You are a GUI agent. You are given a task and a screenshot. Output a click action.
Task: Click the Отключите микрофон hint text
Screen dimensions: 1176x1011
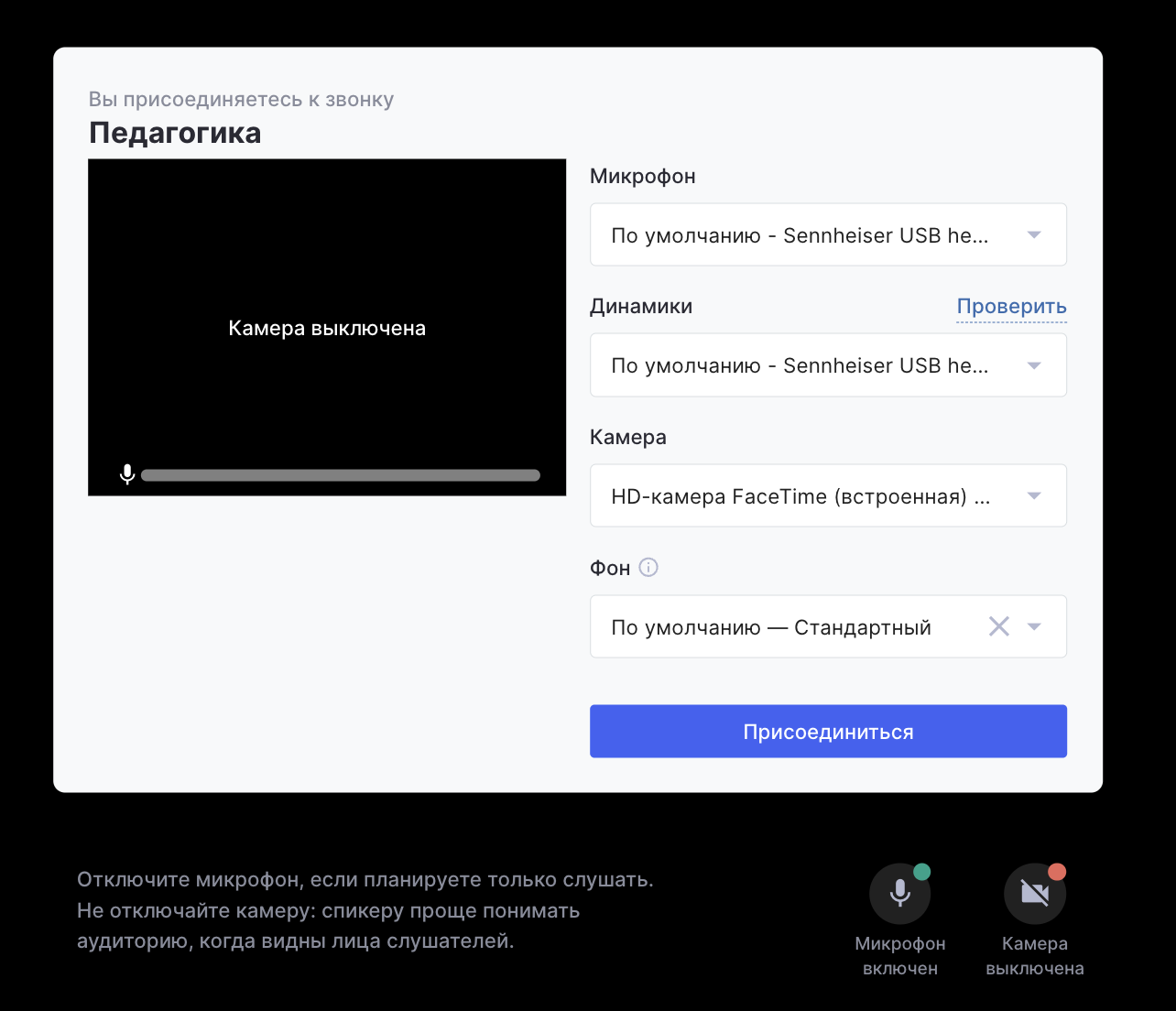[x=365, y=910]
